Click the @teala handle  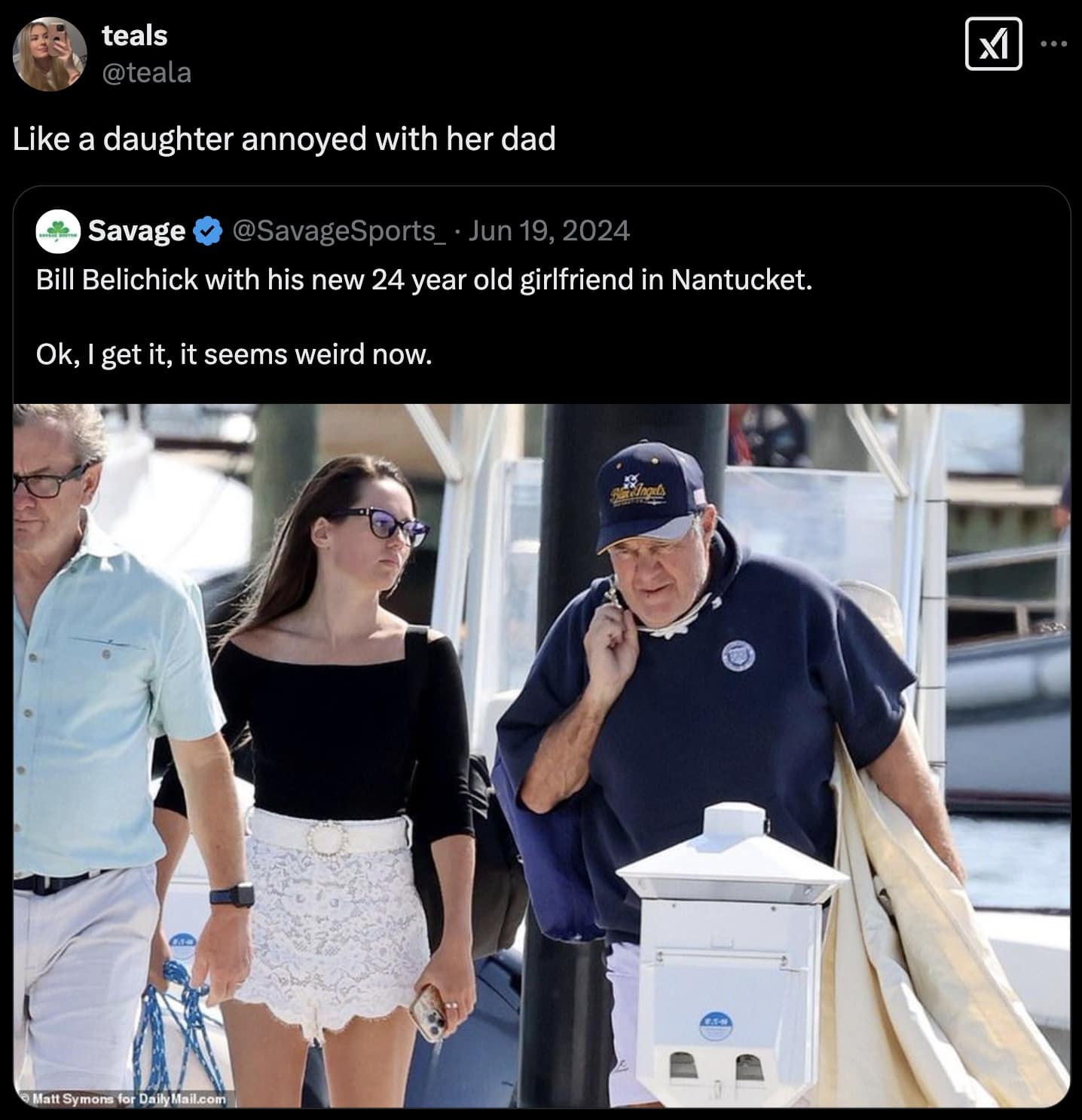click(146, 73)
